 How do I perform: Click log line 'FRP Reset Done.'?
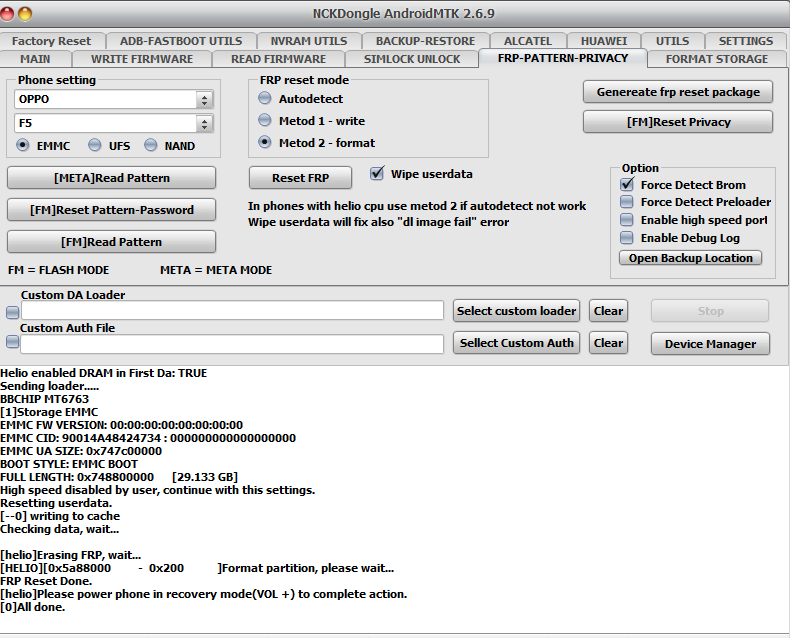click(46, 581)
